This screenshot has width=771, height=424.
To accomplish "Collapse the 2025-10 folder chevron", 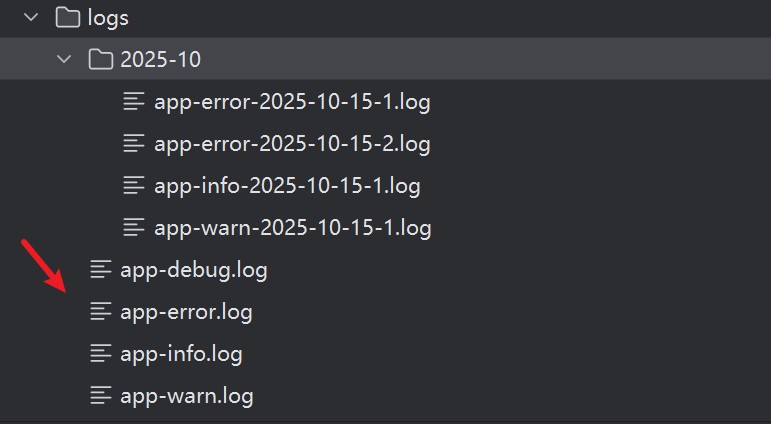I will (65, 59).
